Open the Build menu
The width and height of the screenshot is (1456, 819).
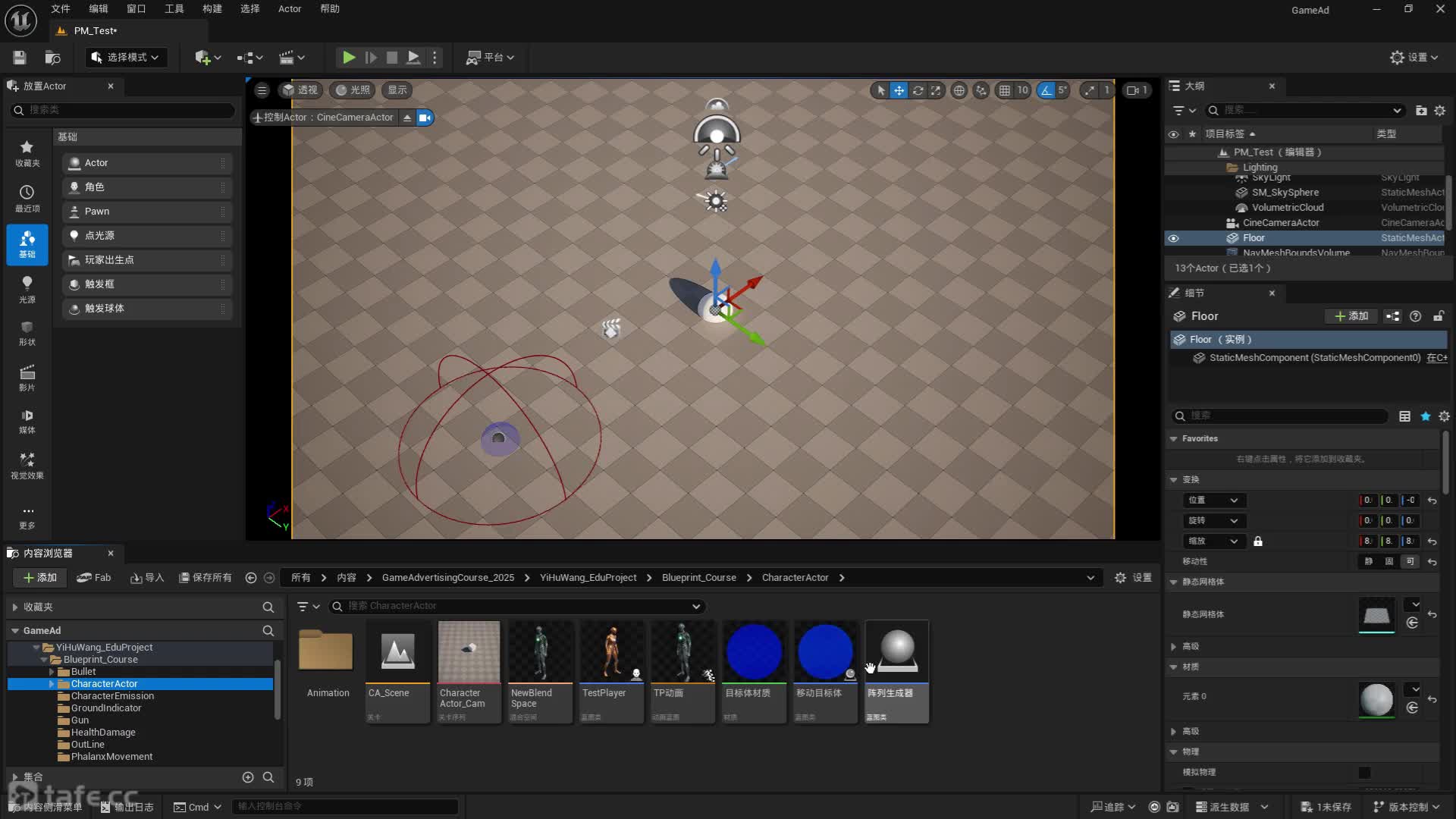[x=212, y=9]
